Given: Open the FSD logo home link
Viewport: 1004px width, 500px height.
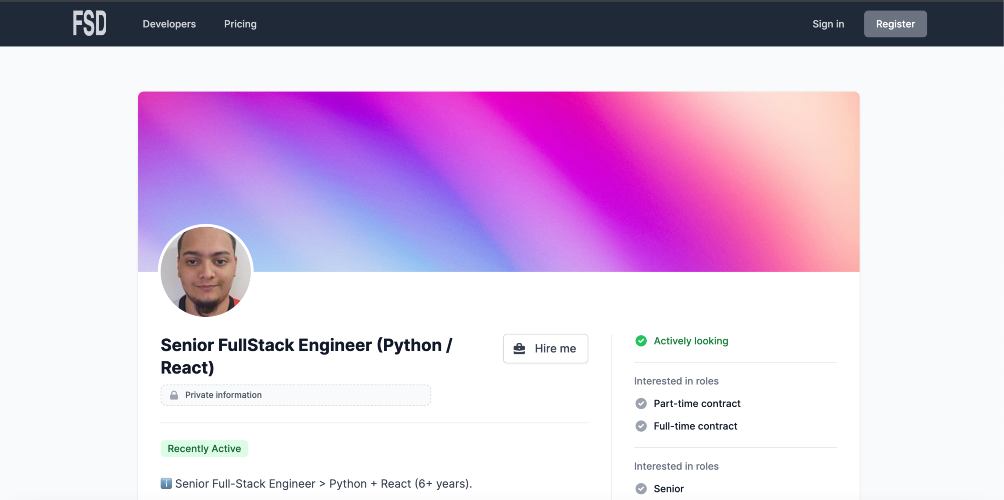Looking at the screenshot, I should point(90,24).
